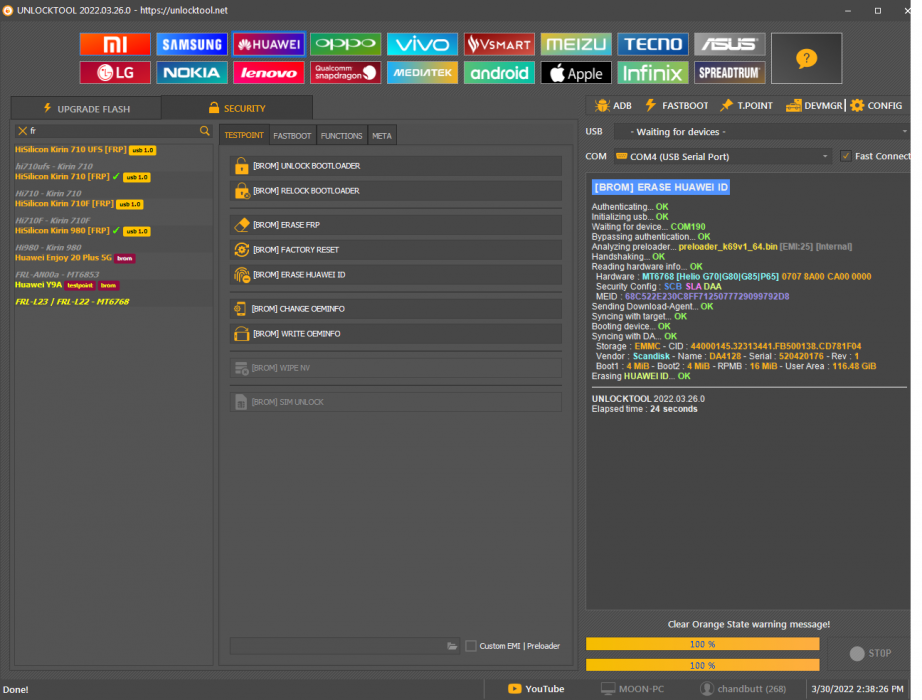The image size is (922, 700).
Task: Click the [BROM] ERASE HUAWEI ID log header
Action: point(661,187)
